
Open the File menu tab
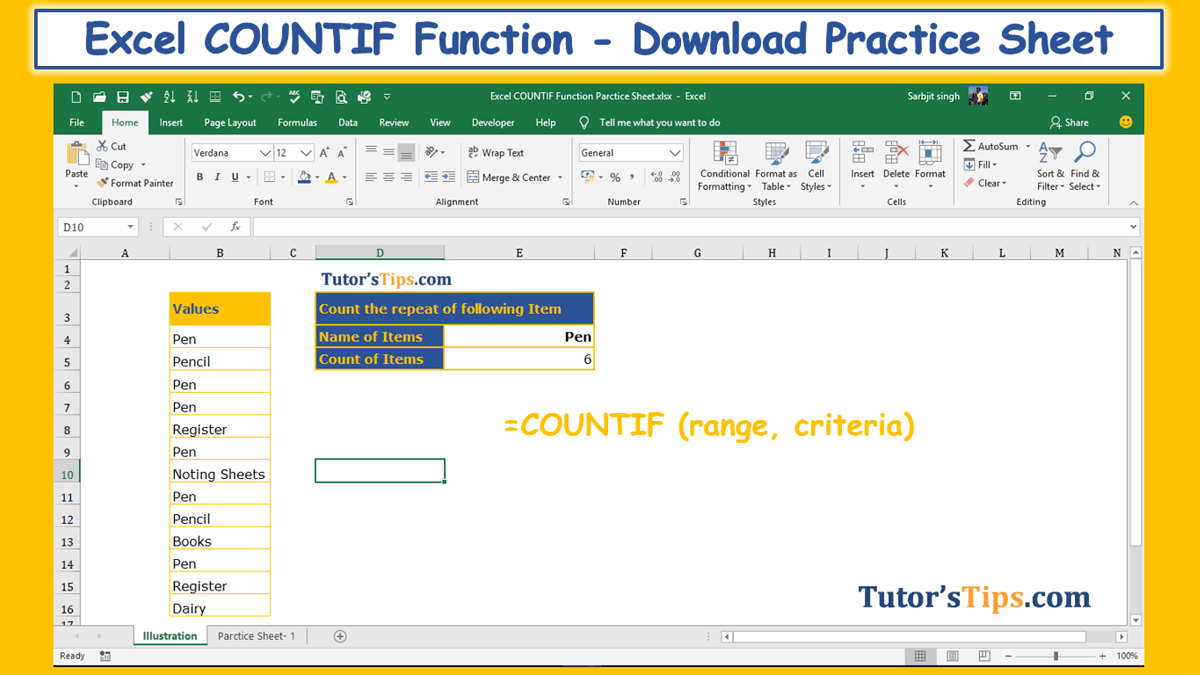pos(77,122)
